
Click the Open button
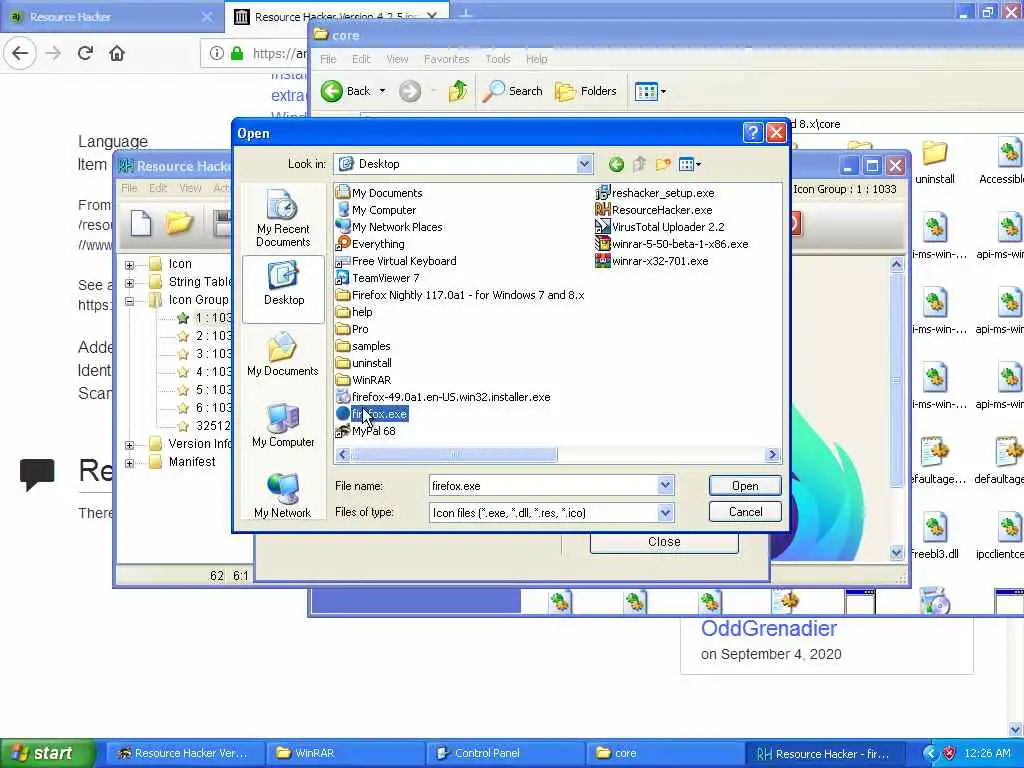coord(744,485)
